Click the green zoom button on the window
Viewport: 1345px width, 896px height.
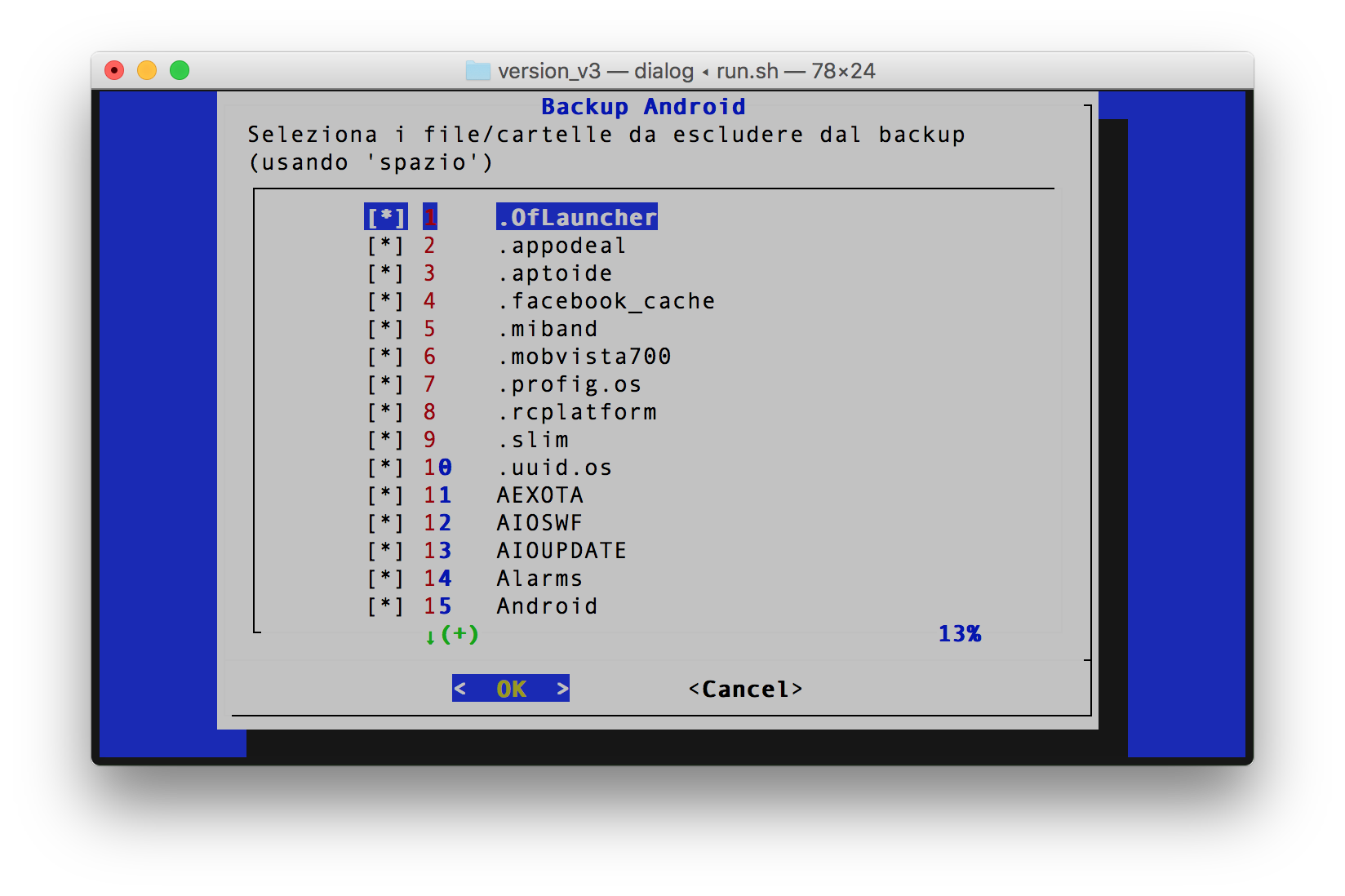tap(179, 70)
